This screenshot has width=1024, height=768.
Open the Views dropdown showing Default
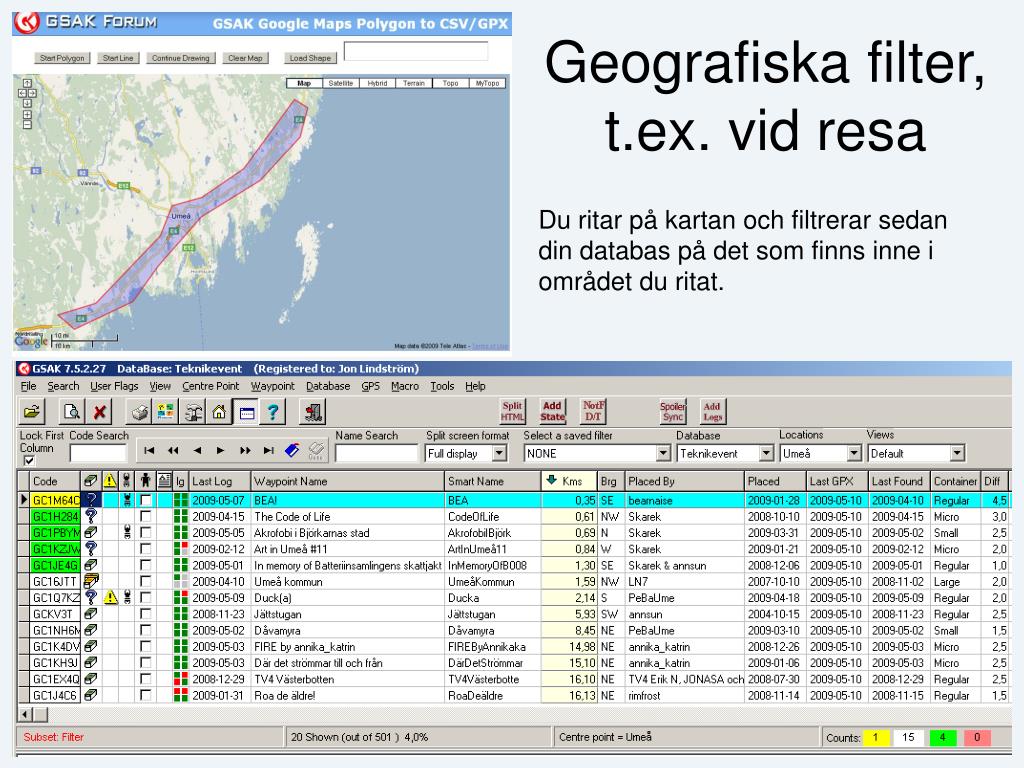(x=957, y=453)
